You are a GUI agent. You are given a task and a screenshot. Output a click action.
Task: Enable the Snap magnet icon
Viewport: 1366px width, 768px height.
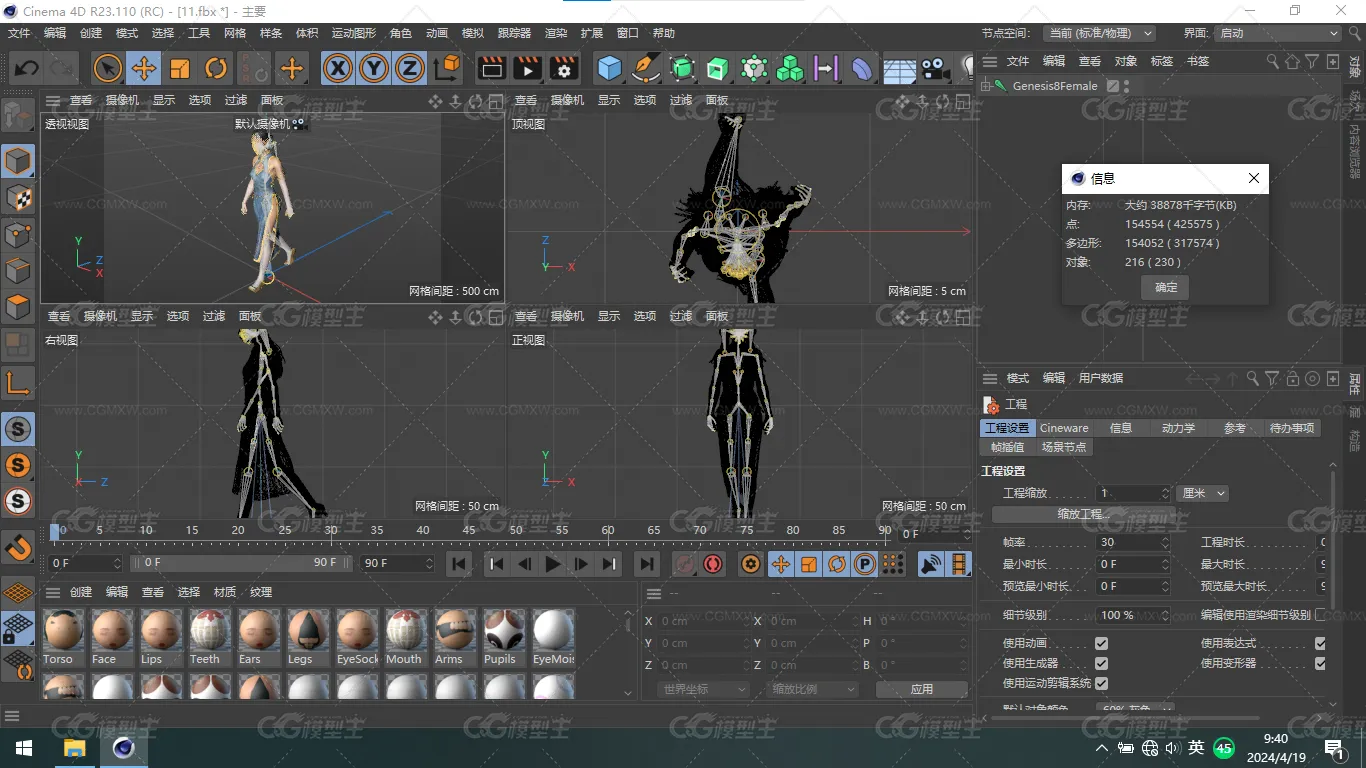tap(18, 547)
